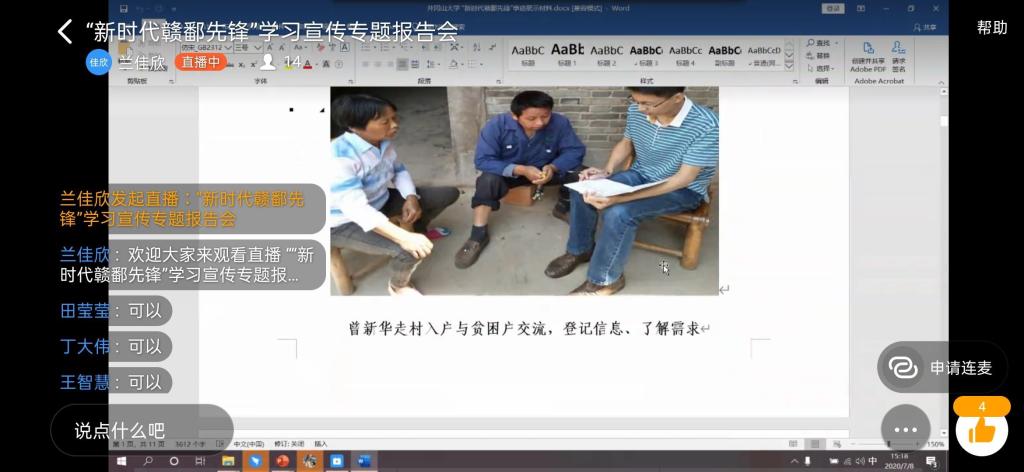Tap the 说点什么吧 comment input field
The width and height of the screenshot is (1024, 472).
[x=141, y=430]
